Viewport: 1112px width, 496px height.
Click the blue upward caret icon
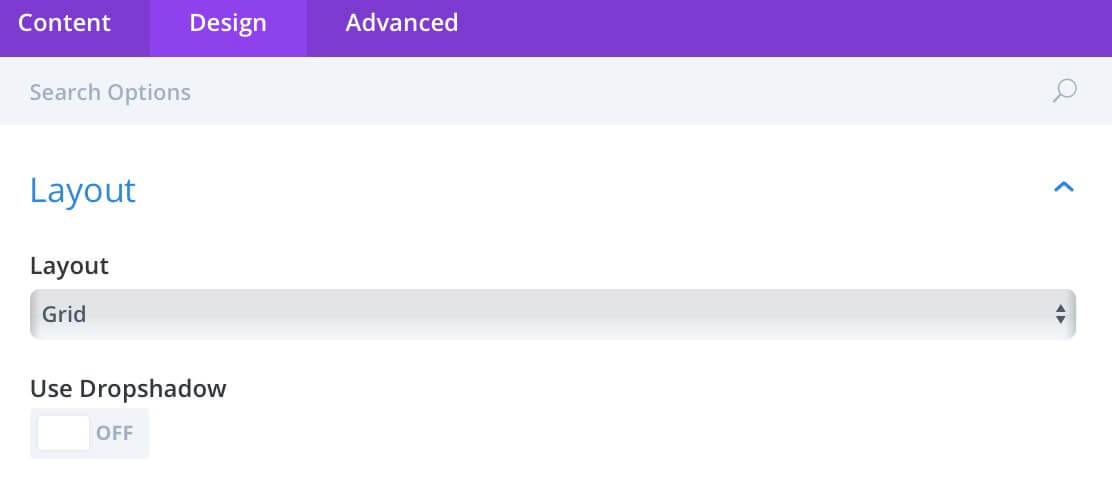(1064, 187)
